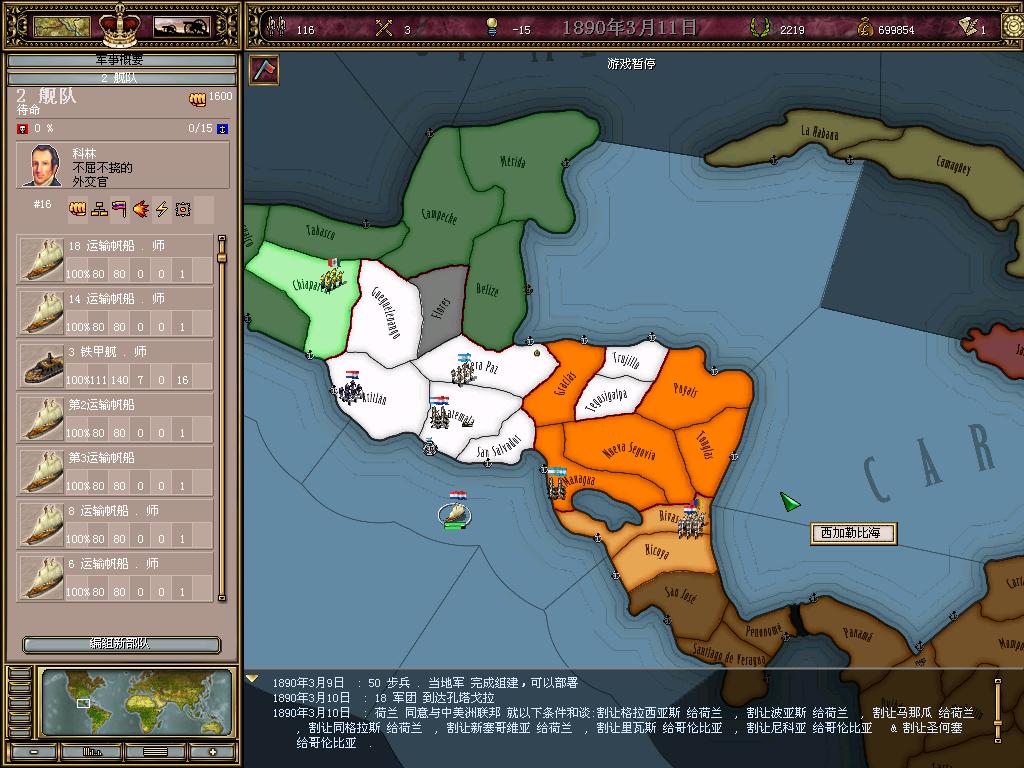
Task: Click the fourth map-mode button beside the minimap
Action: [x=20, y=716]
